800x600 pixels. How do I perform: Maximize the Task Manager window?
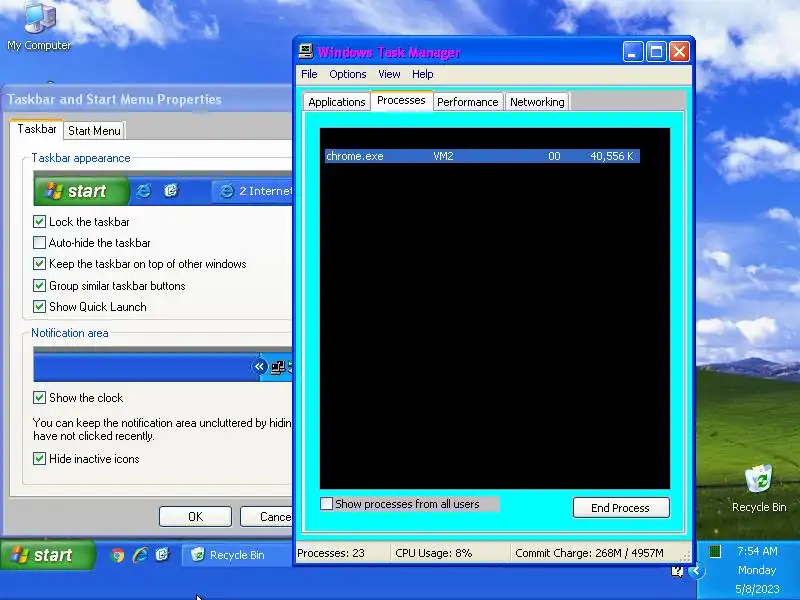pyautogui.click(x=656, y=52)
